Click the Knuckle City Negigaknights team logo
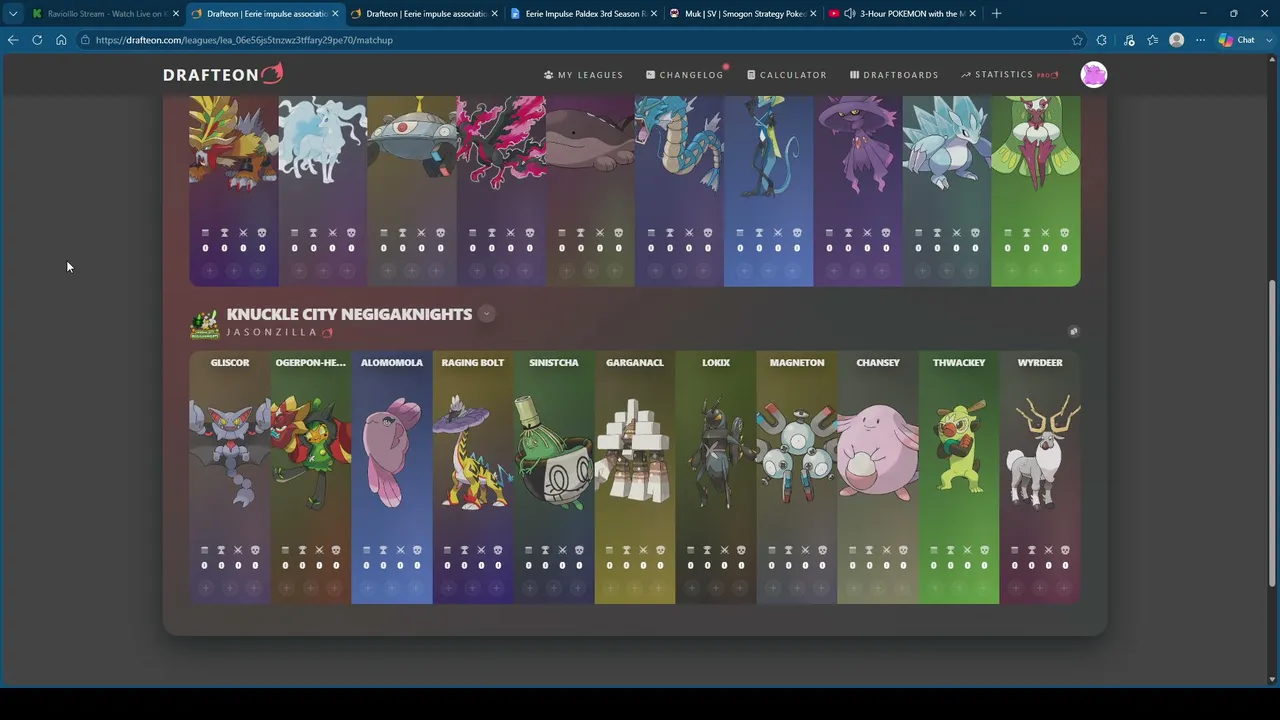The width and height of the screenshot is (1280, 720). click(x=205, y=324)
